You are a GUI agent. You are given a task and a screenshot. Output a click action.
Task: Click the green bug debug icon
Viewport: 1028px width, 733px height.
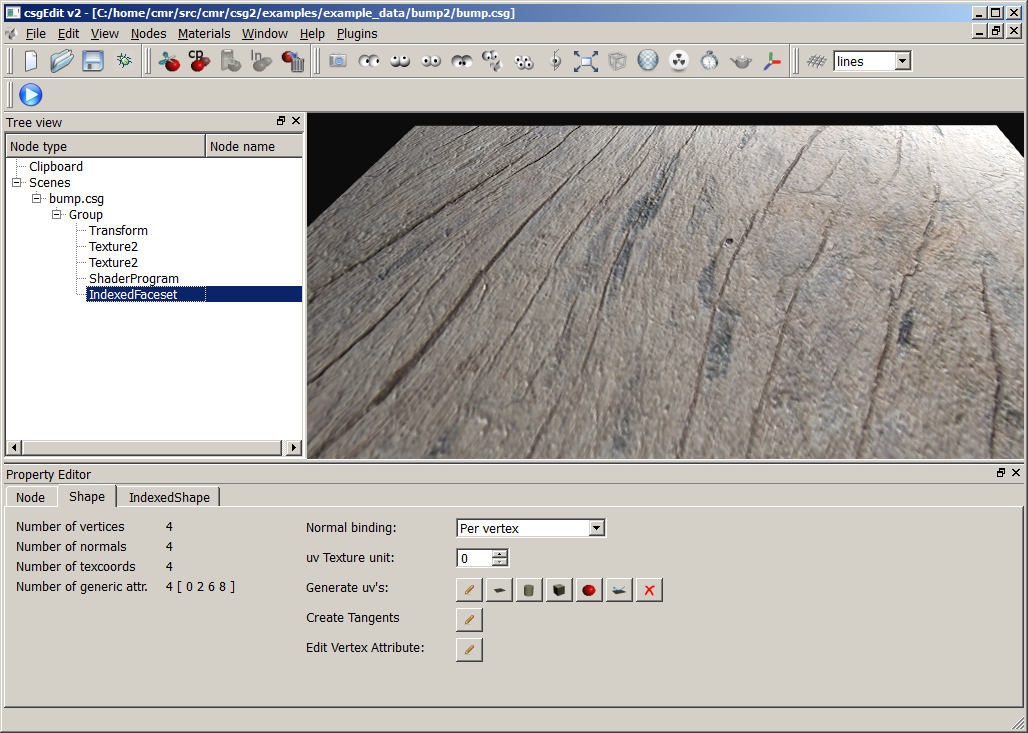pyautogui.click(x=124, y=61)
